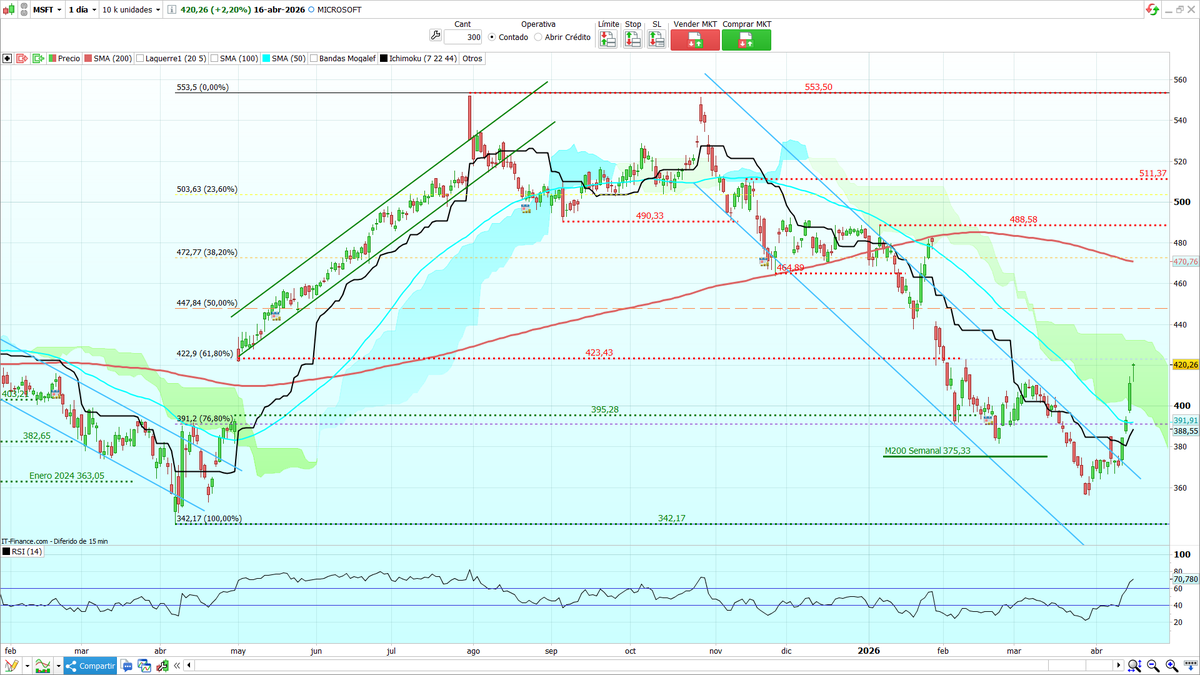Open the '1 día' timeframe dropdown

click(x=80, y=8)
